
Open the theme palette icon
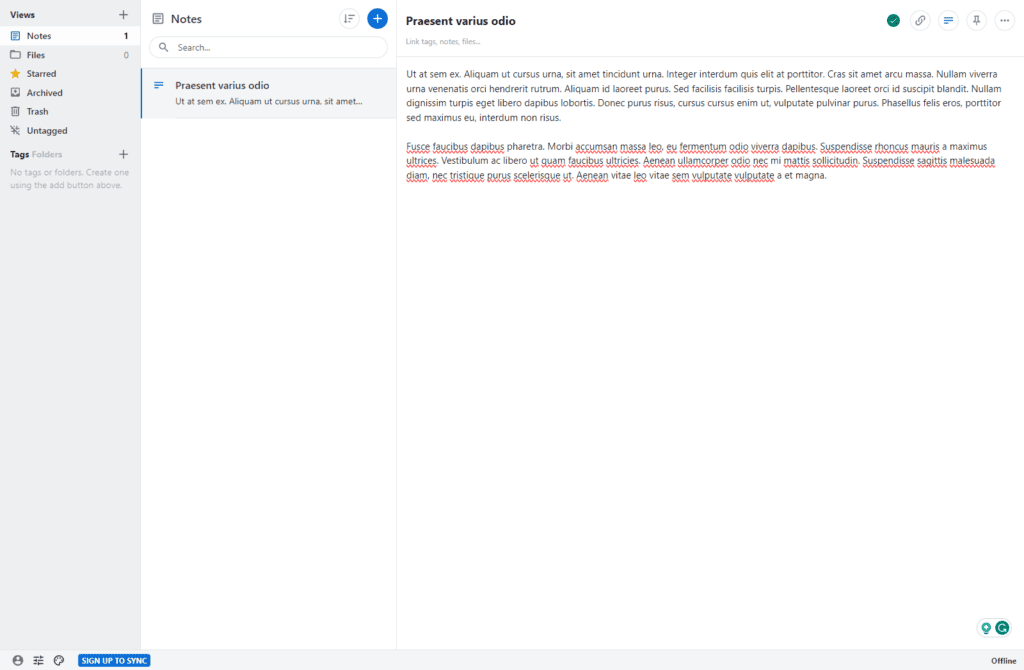point(59,660)
